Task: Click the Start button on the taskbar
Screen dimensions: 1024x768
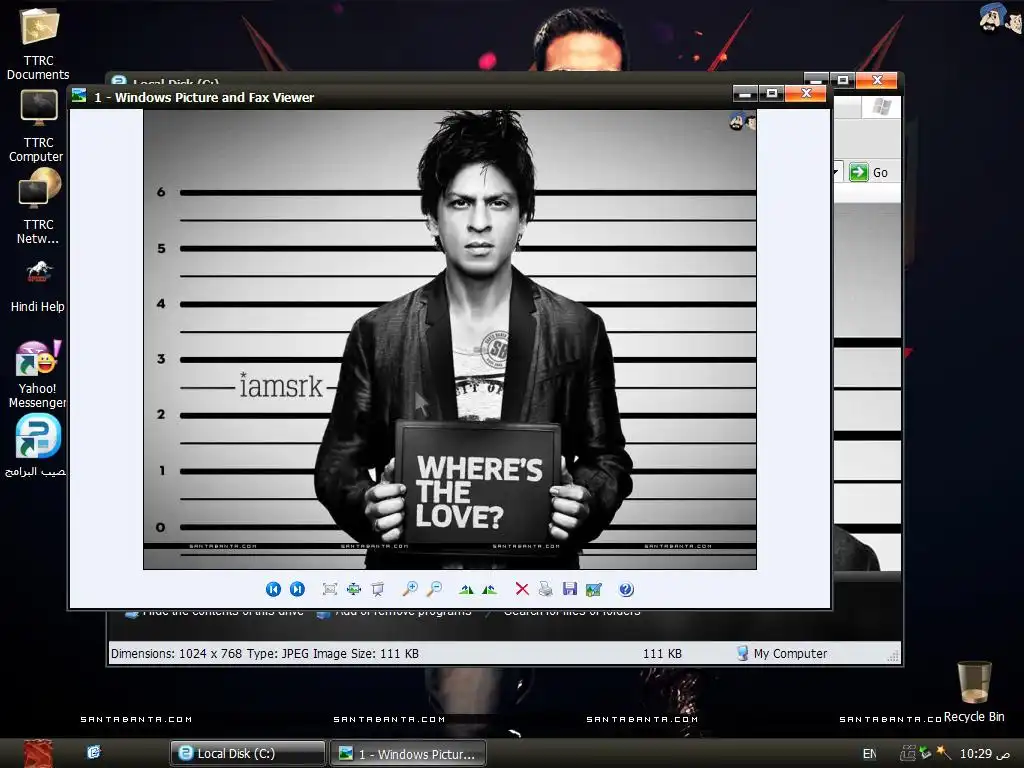Action: pos(38,753)
